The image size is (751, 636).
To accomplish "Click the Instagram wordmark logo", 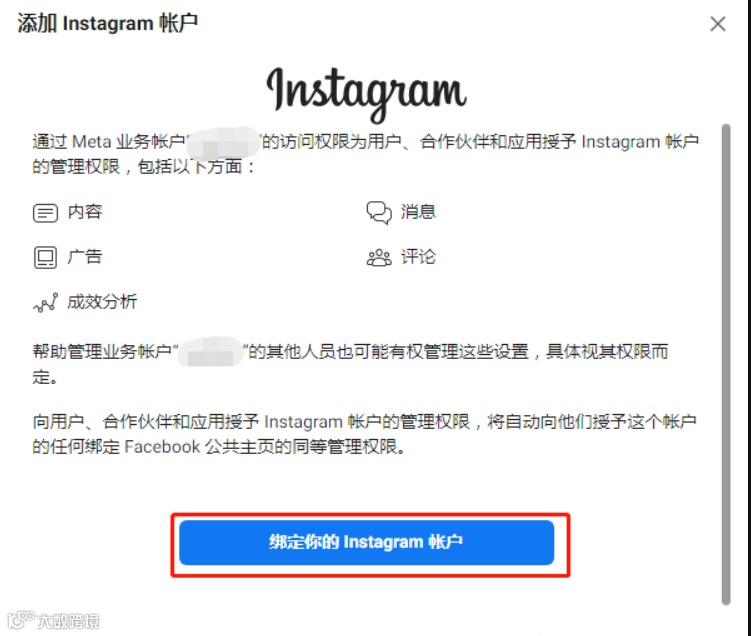I will click(x=366, y=93).
